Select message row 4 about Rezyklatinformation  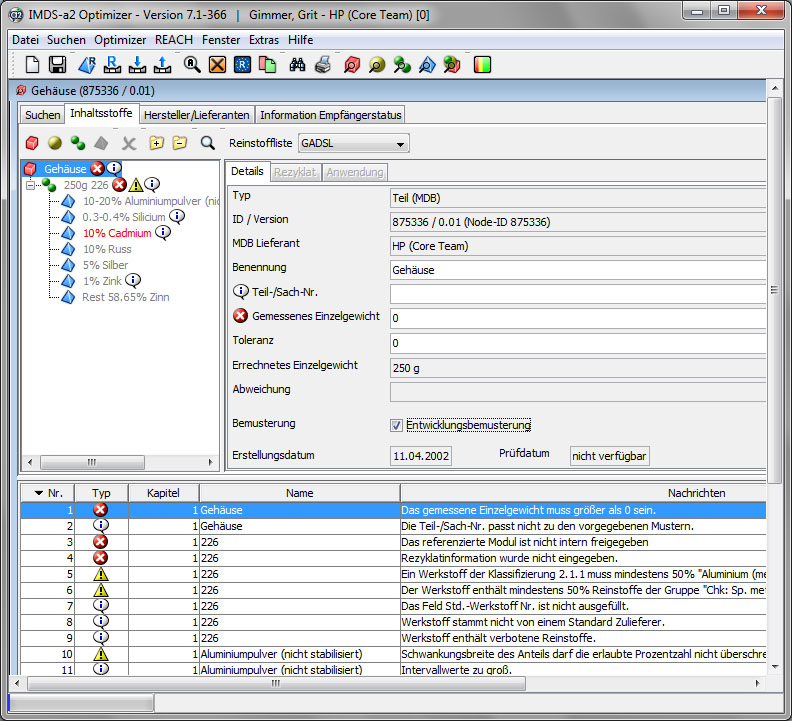click(393, 558)
